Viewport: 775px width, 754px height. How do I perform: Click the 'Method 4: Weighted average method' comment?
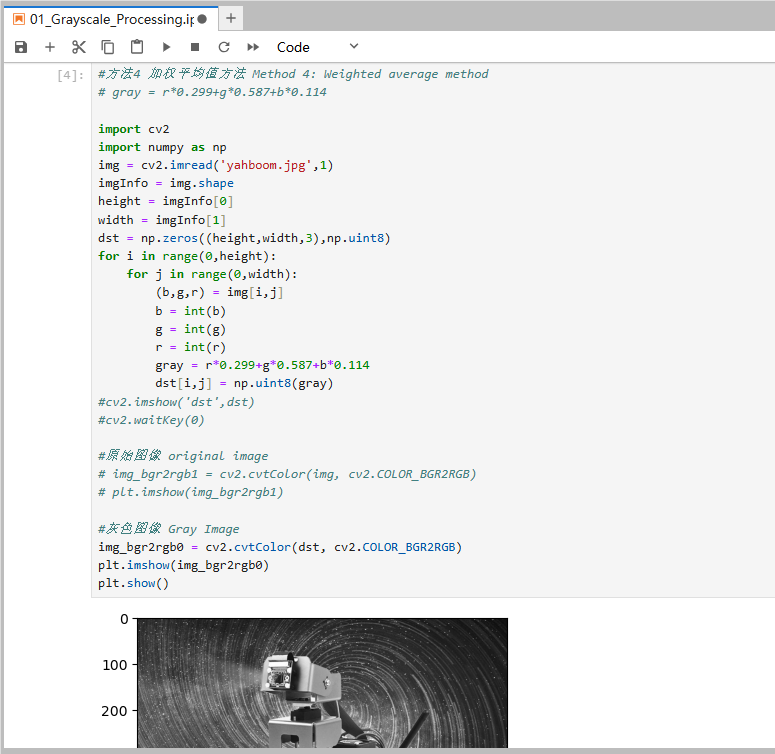[x=370, y=74]
